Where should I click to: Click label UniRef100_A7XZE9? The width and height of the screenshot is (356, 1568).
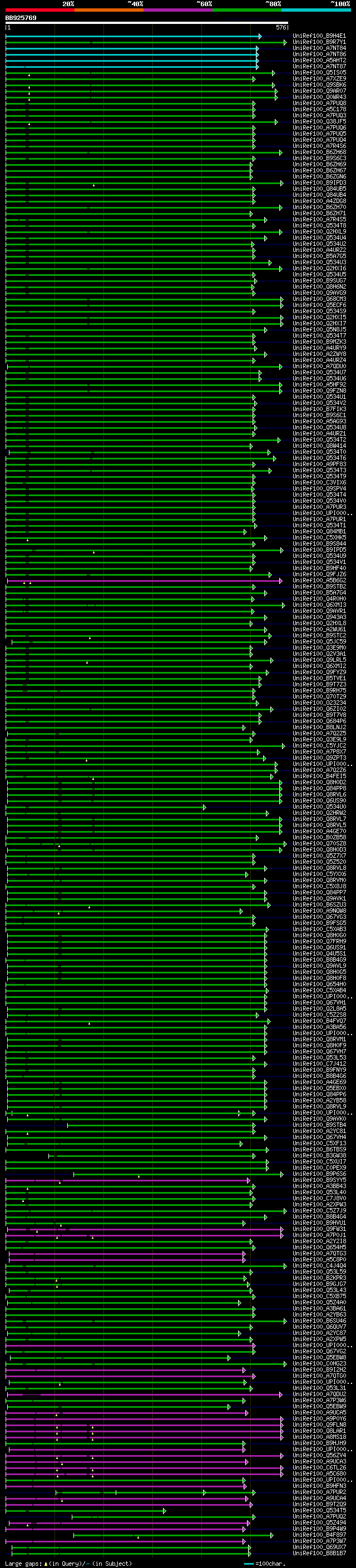tap(319, 78)
